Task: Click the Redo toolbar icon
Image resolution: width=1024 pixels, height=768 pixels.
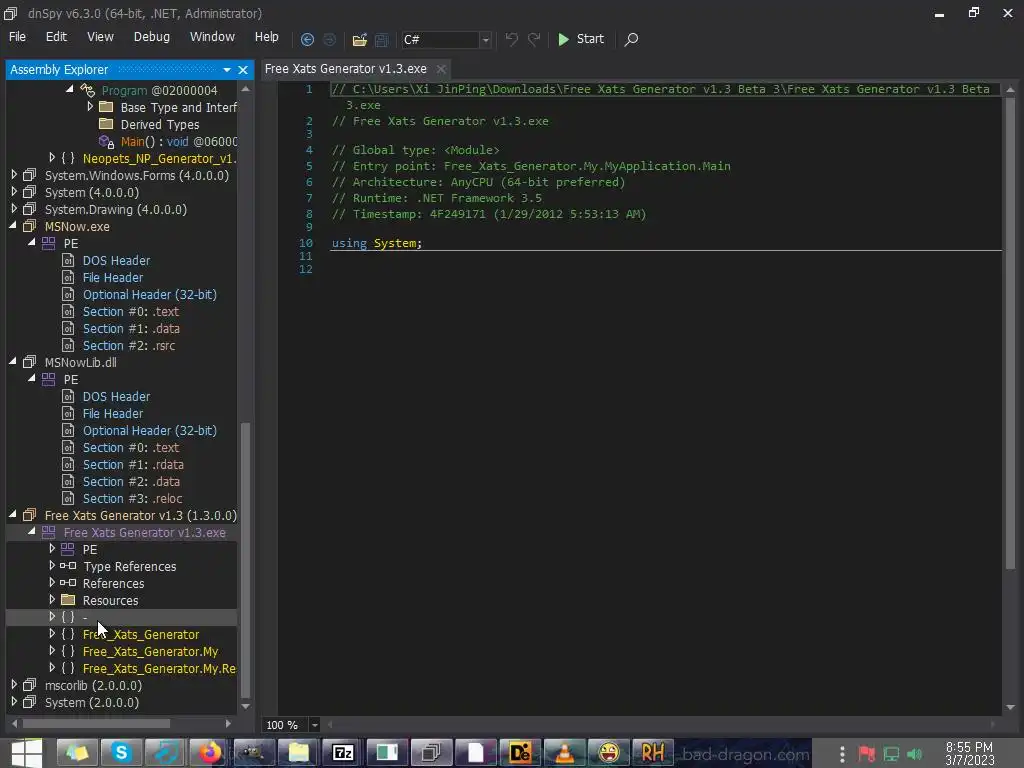Action: pos(534,39)
